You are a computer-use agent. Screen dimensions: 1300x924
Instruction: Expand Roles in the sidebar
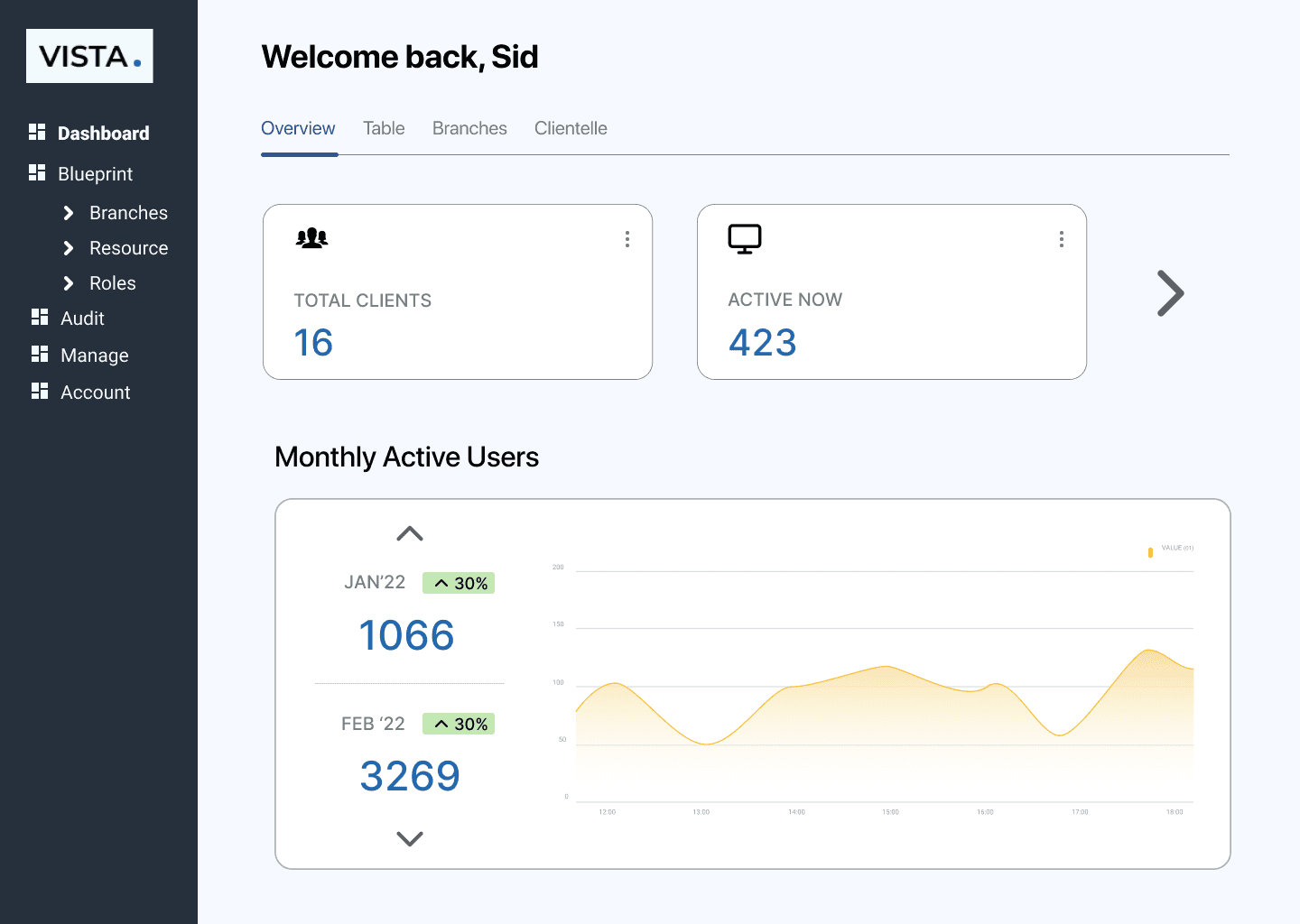click(x=69, y=283)
